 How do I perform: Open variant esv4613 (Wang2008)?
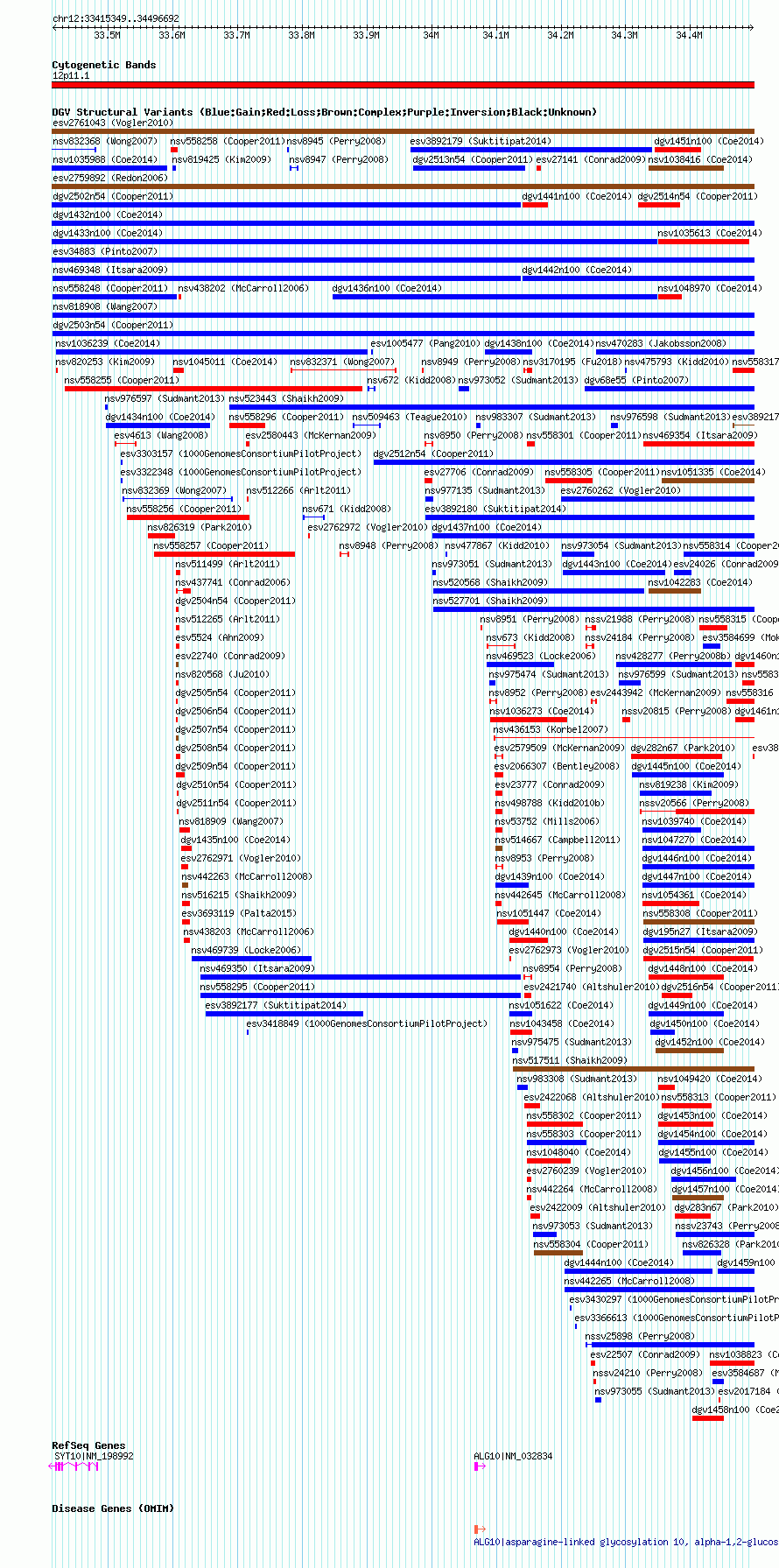[161, 435]
